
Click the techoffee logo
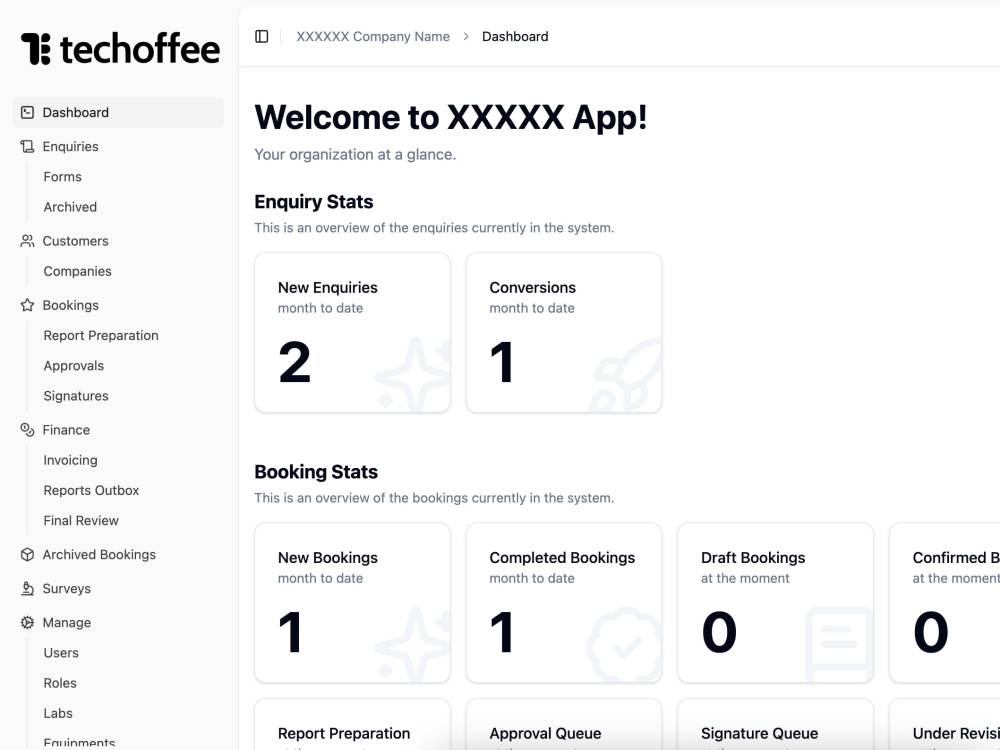121,48
